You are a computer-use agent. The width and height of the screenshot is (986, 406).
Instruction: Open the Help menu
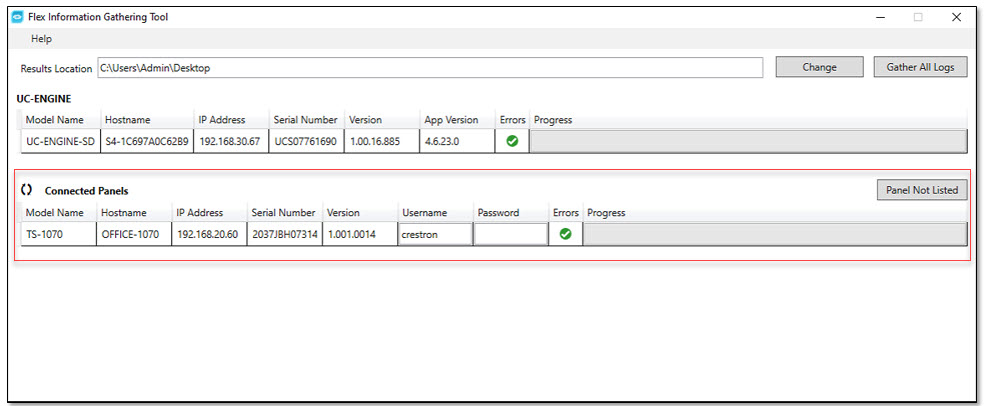pyautogui.click(x=41, y=39)
